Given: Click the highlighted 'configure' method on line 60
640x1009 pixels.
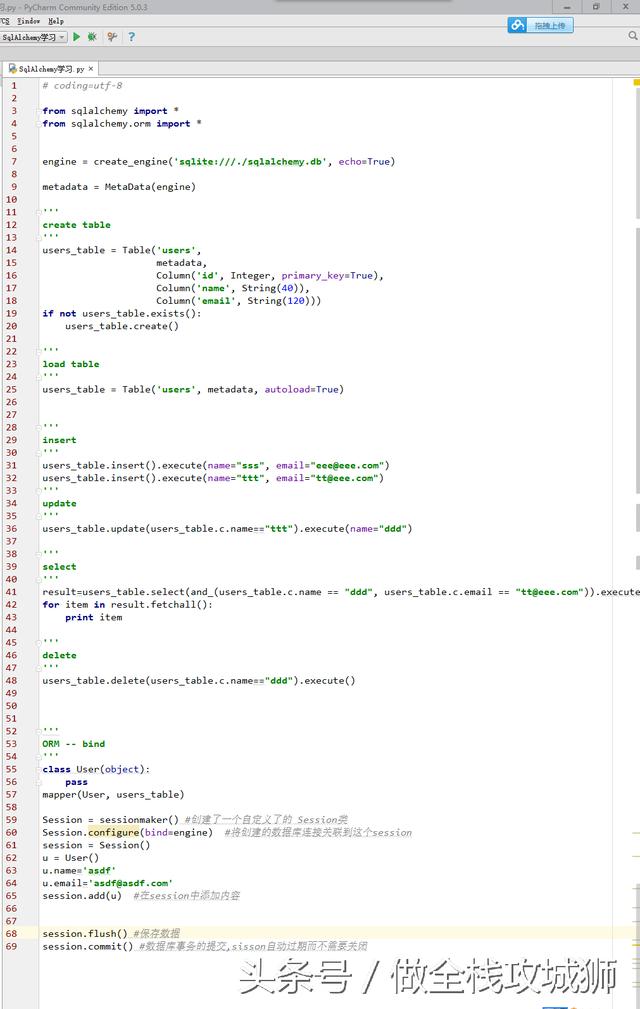Looking at the screenshot, I should click(x=114, y=832).
